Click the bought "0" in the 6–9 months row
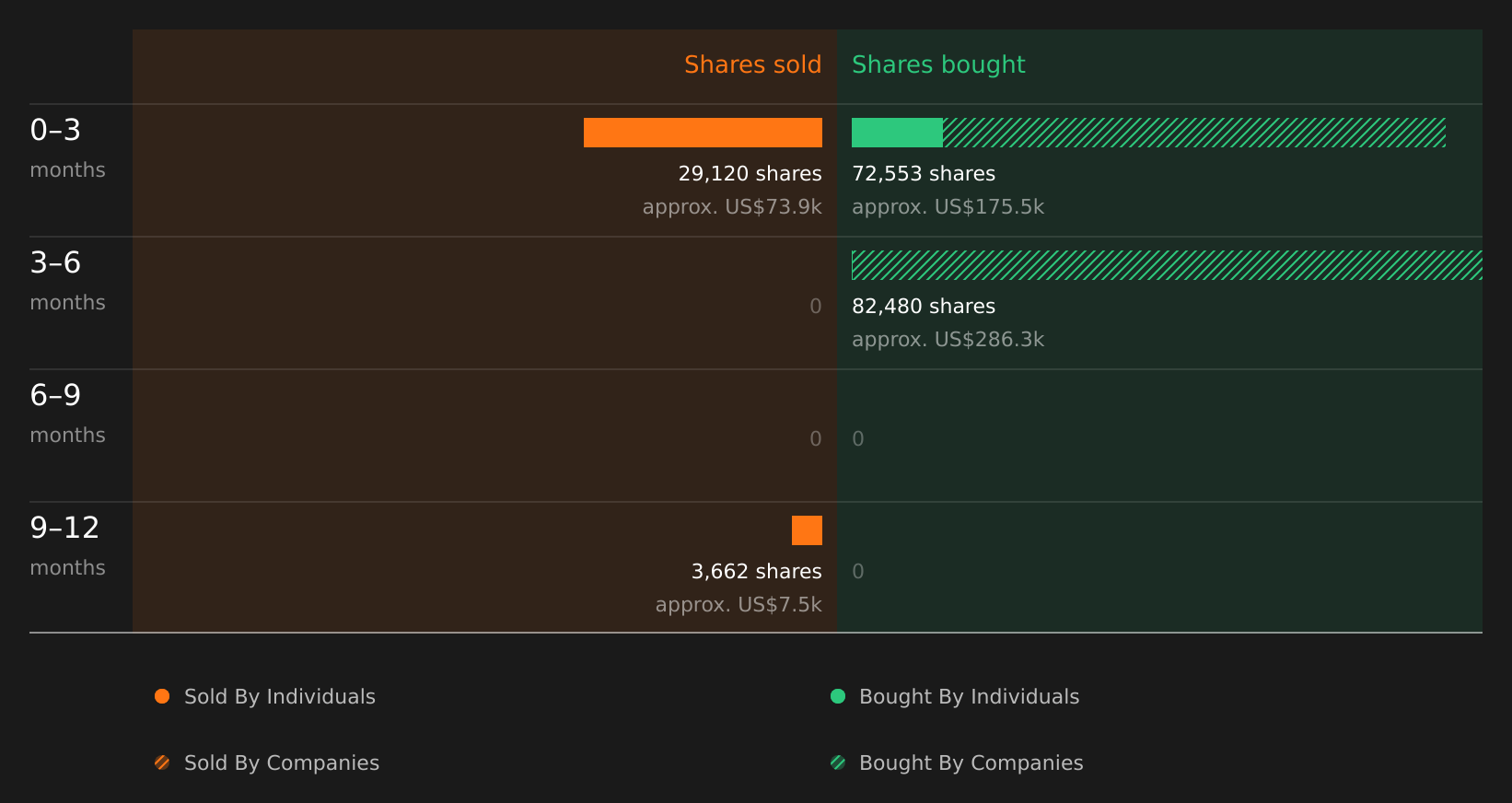Viewport: 1512px width, 803px height. (x=858, y=438)
